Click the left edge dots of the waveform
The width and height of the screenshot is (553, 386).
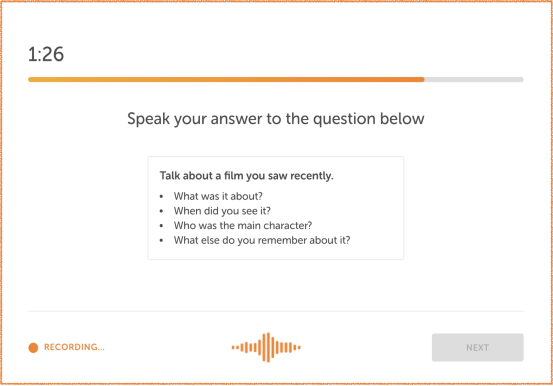[235, 348]
